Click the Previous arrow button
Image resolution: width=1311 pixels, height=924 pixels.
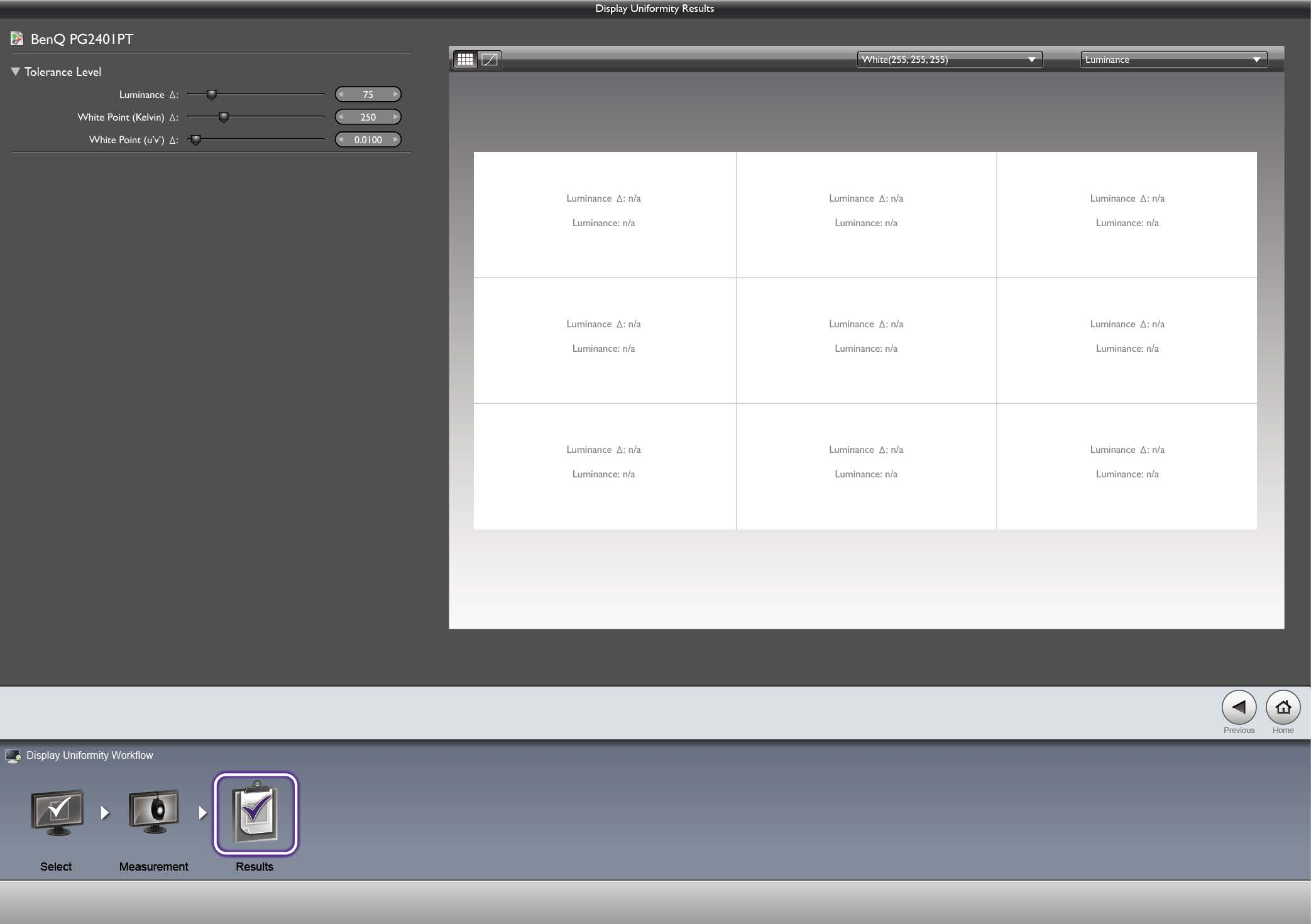click(x=1239, y=707)
